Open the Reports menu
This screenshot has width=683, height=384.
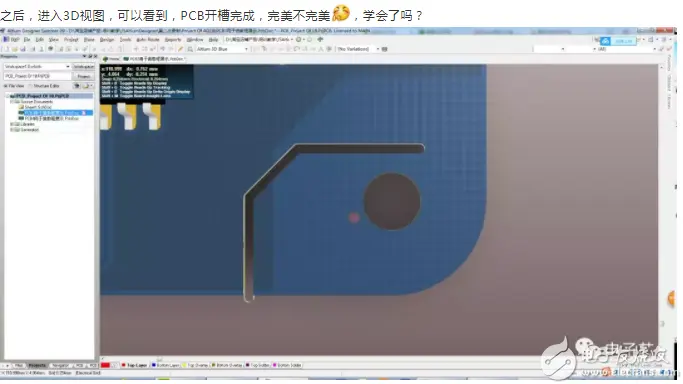pos(172,40)
